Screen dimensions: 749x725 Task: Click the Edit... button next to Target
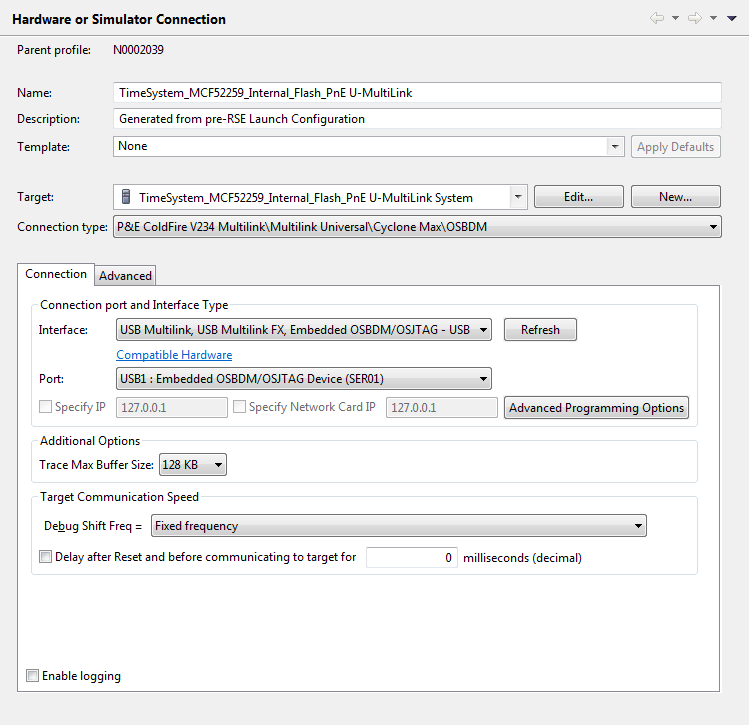[x=578, y=197]
